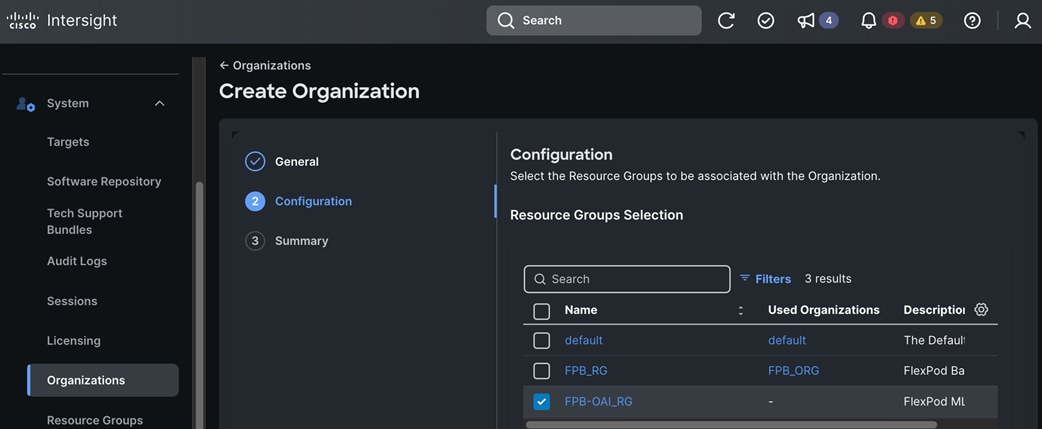Open the default used organization link

coord(787,340)
